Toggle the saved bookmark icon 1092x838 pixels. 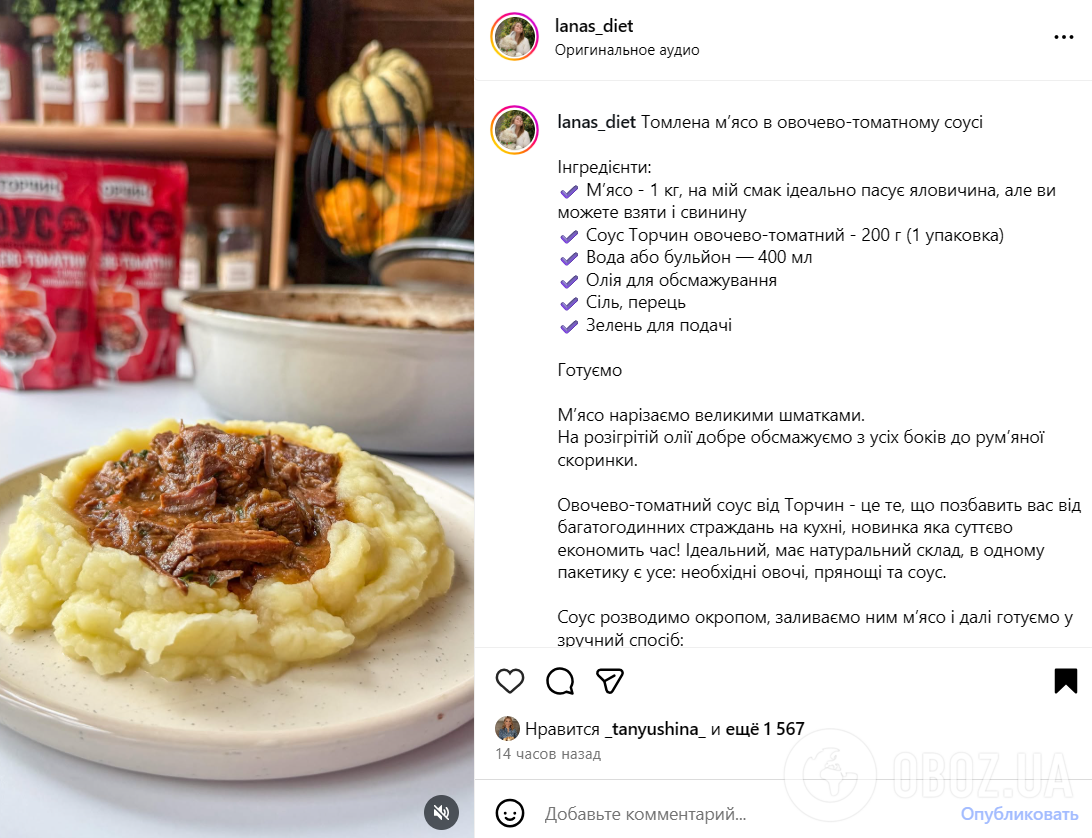point(1066,681)
